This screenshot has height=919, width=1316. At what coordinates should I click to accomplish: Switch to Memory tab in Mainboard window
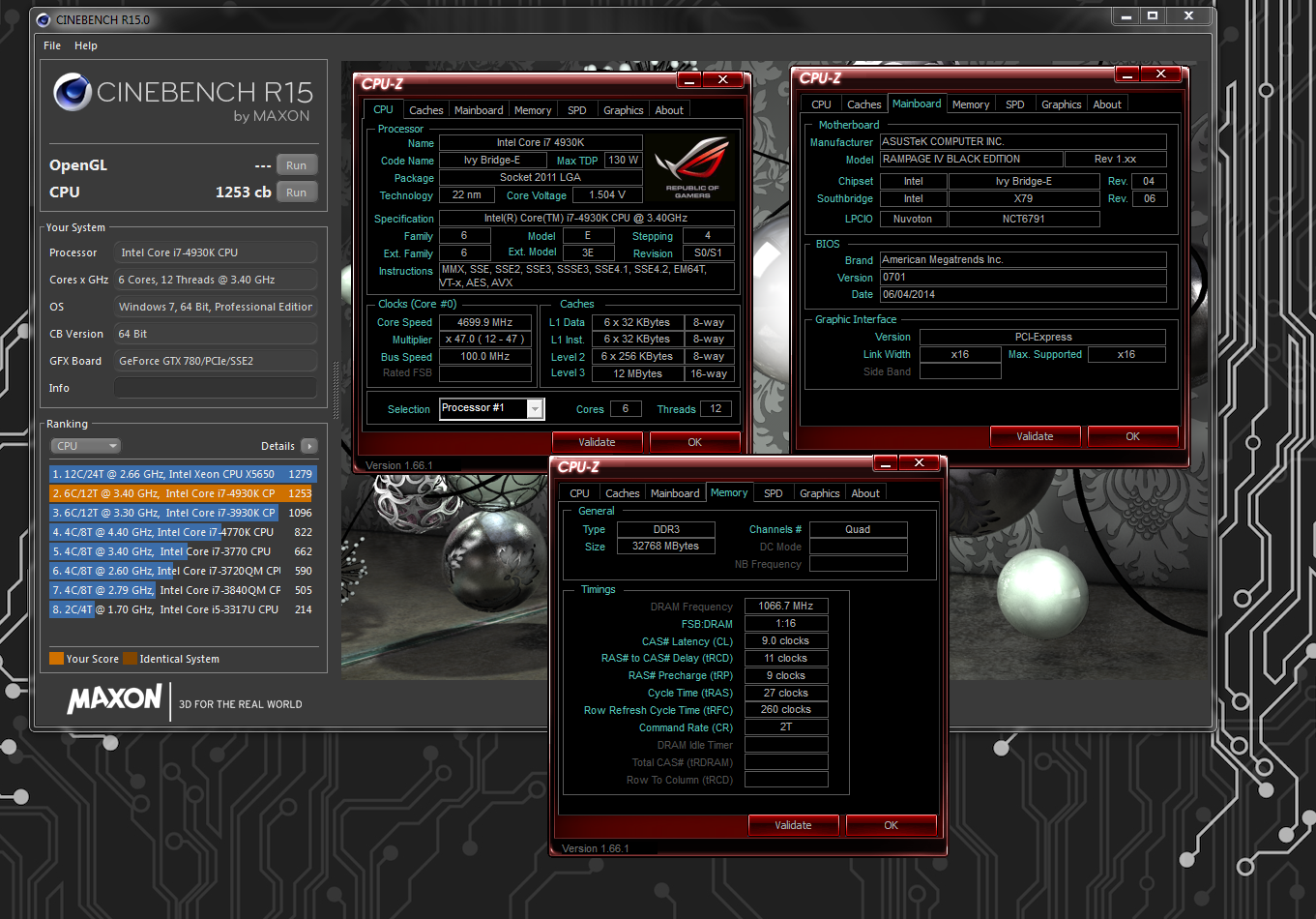coord(971,104)
